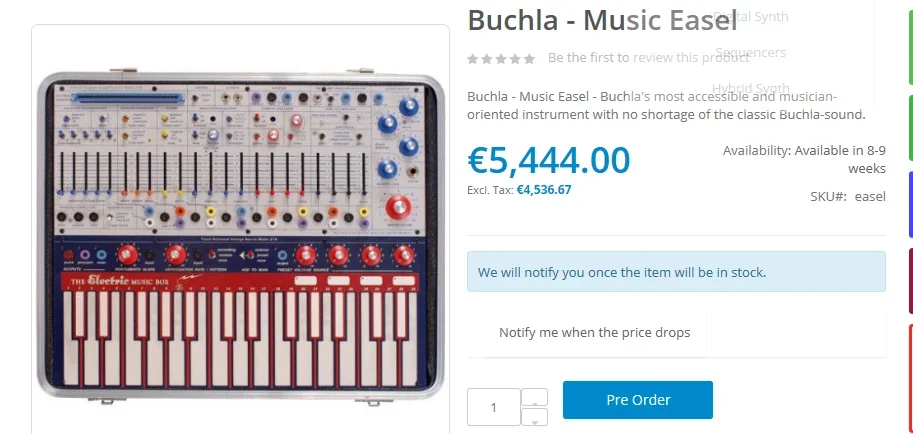Click the €5,444.00 price
The image size is (913, 434).
pyautogui.click(x=549, y=160)
